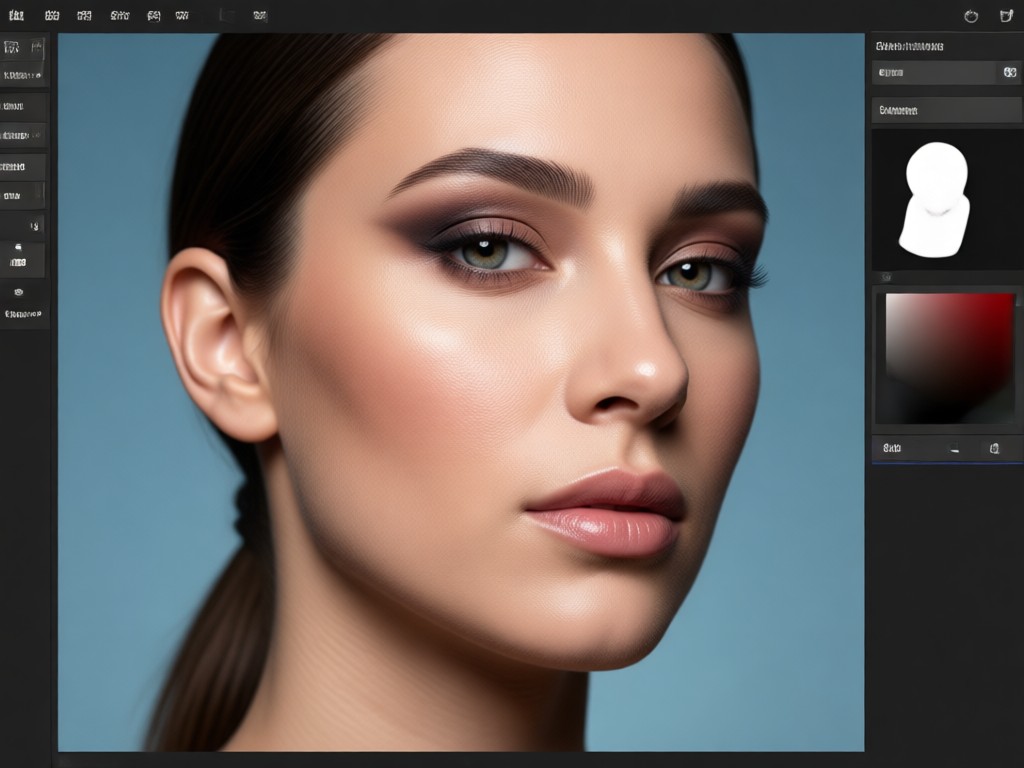
Task: Click the icon at the end of the first right panel field
Action: [1010, 72]
